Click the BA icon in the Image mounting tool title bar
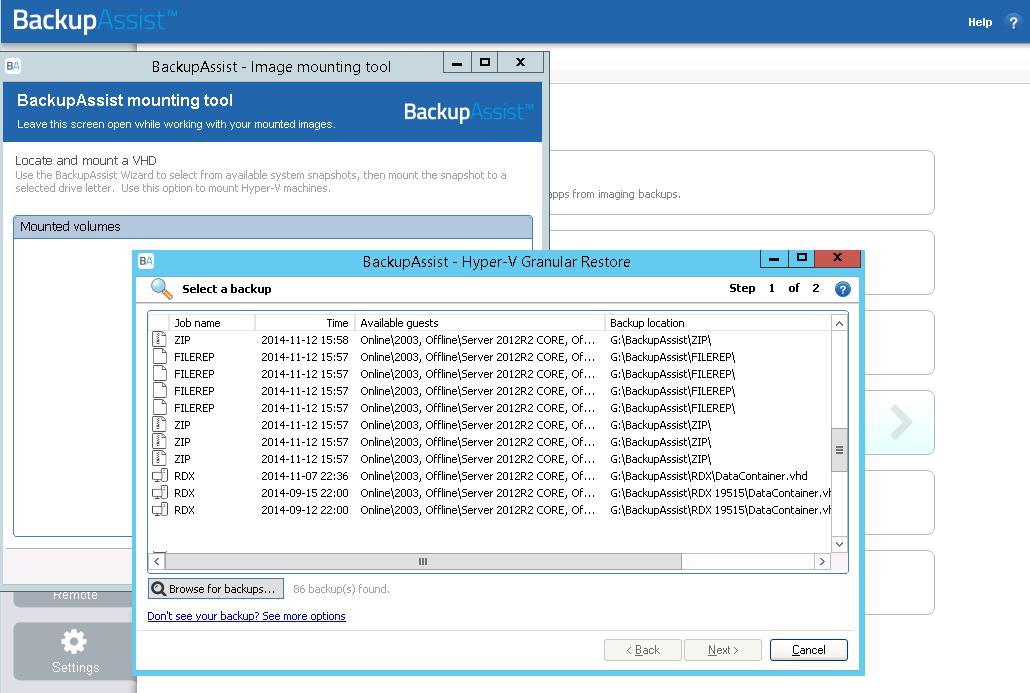1030x693 pixels. pos(12,66)
